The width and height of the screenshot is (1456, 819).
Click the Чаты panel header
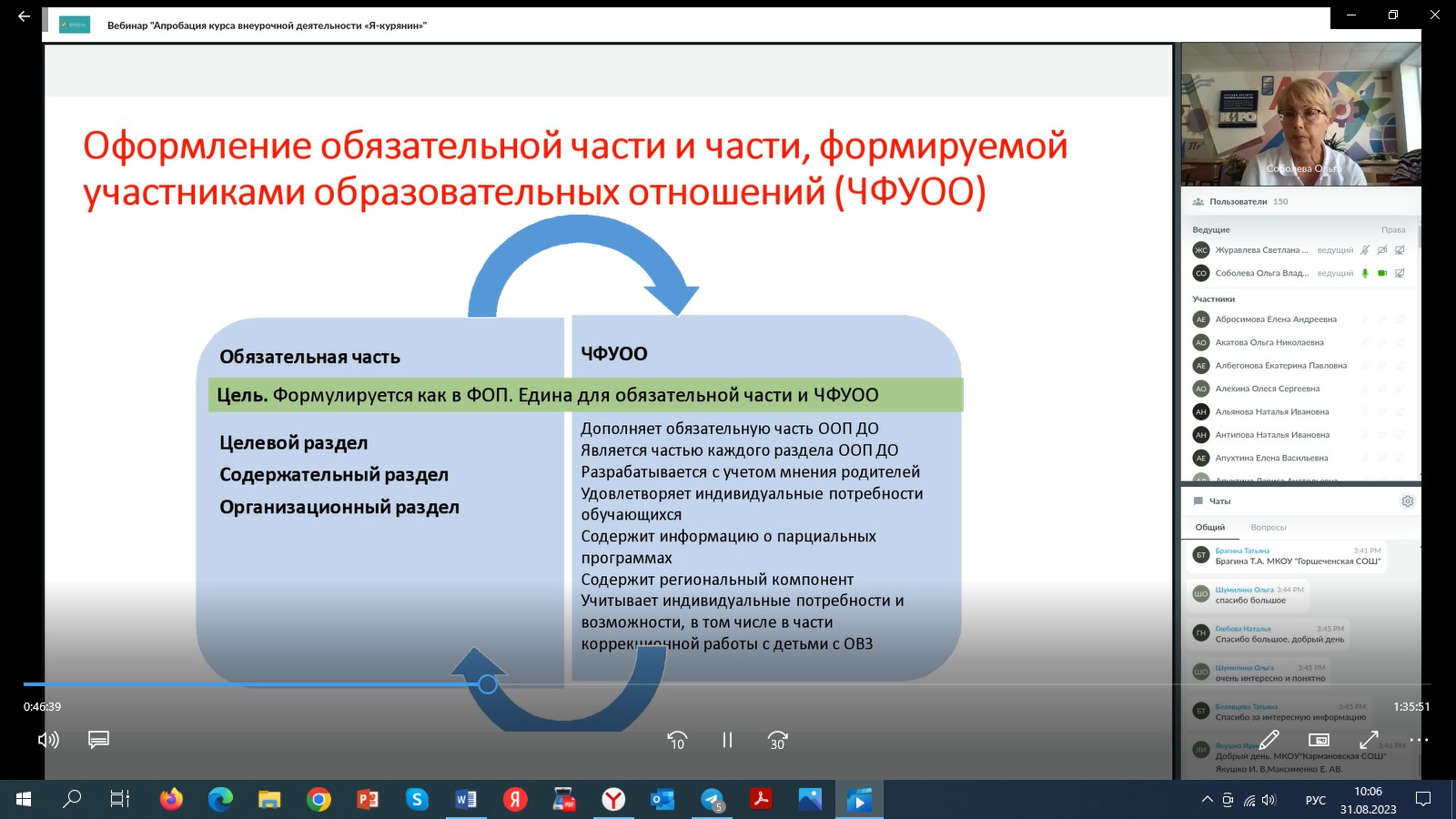point(1219,501)
